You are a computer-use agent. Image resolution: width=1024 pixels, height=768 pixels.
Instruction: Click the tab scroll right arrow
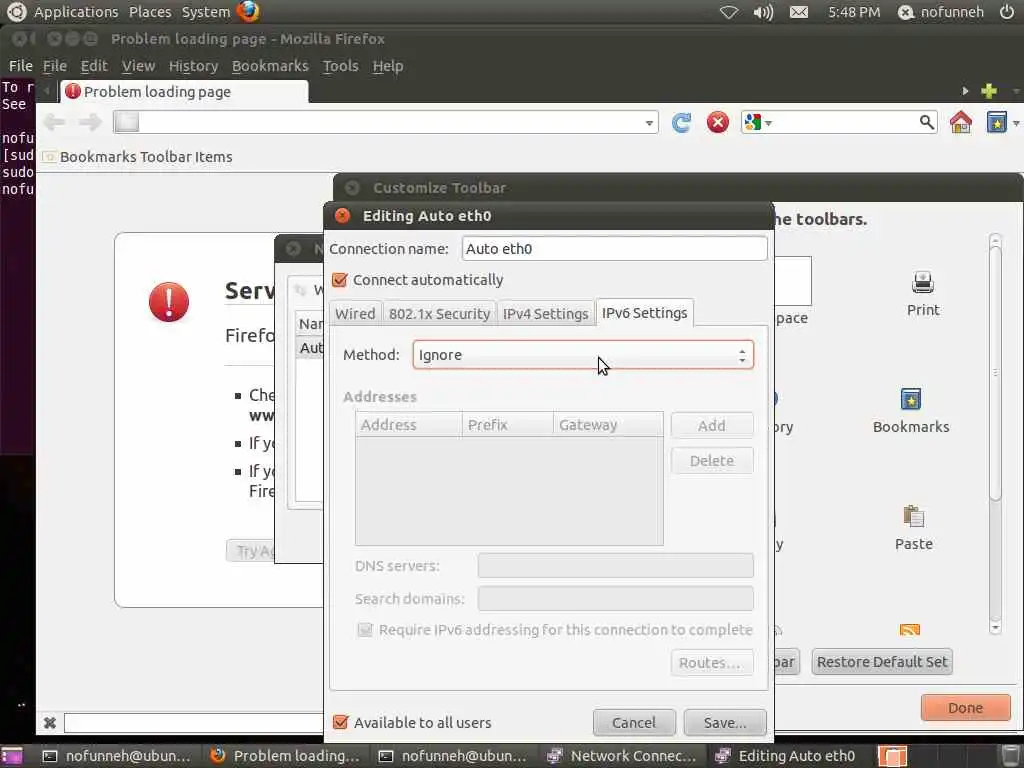[x=965, y=91]
